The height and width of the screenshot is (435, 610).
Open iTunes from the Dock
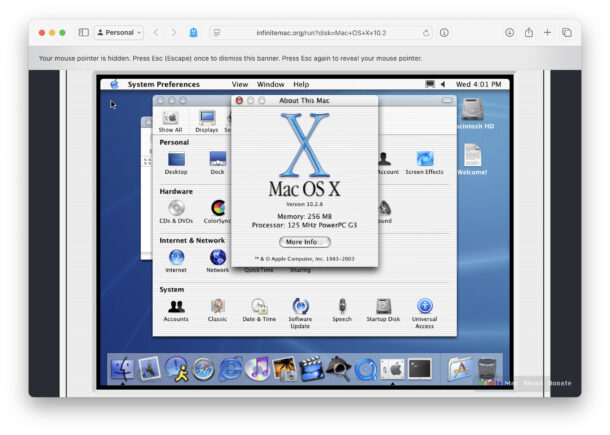point(257,369)
